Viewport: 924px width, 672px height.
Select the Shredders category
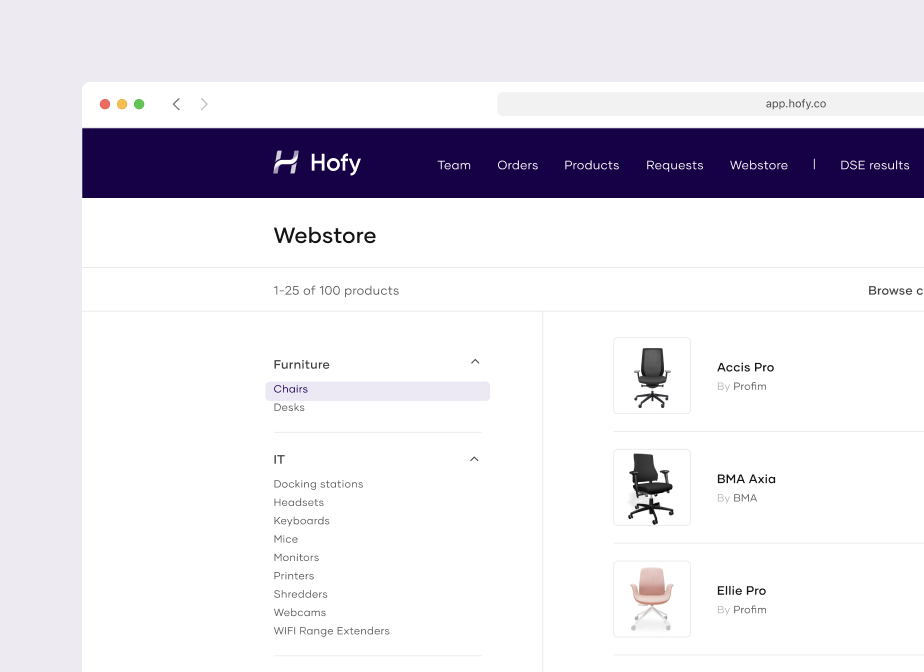click(x=301, y=594)
